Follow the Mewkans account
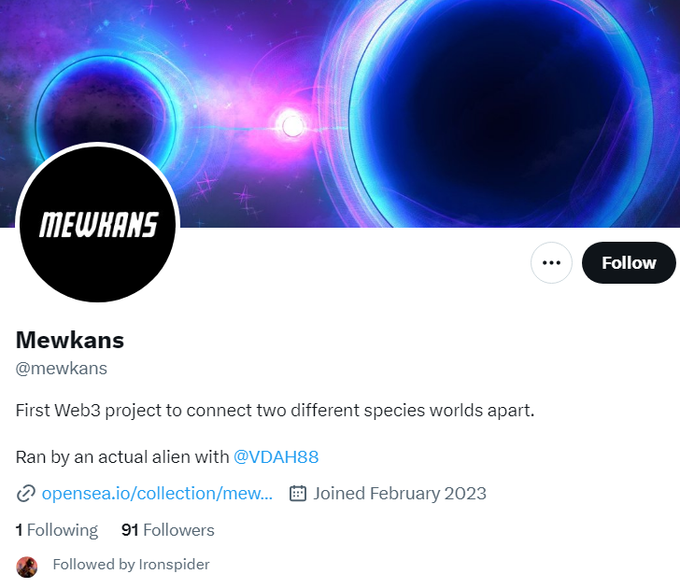This screenshot has width=680, height=588. (x=628, y=263)
